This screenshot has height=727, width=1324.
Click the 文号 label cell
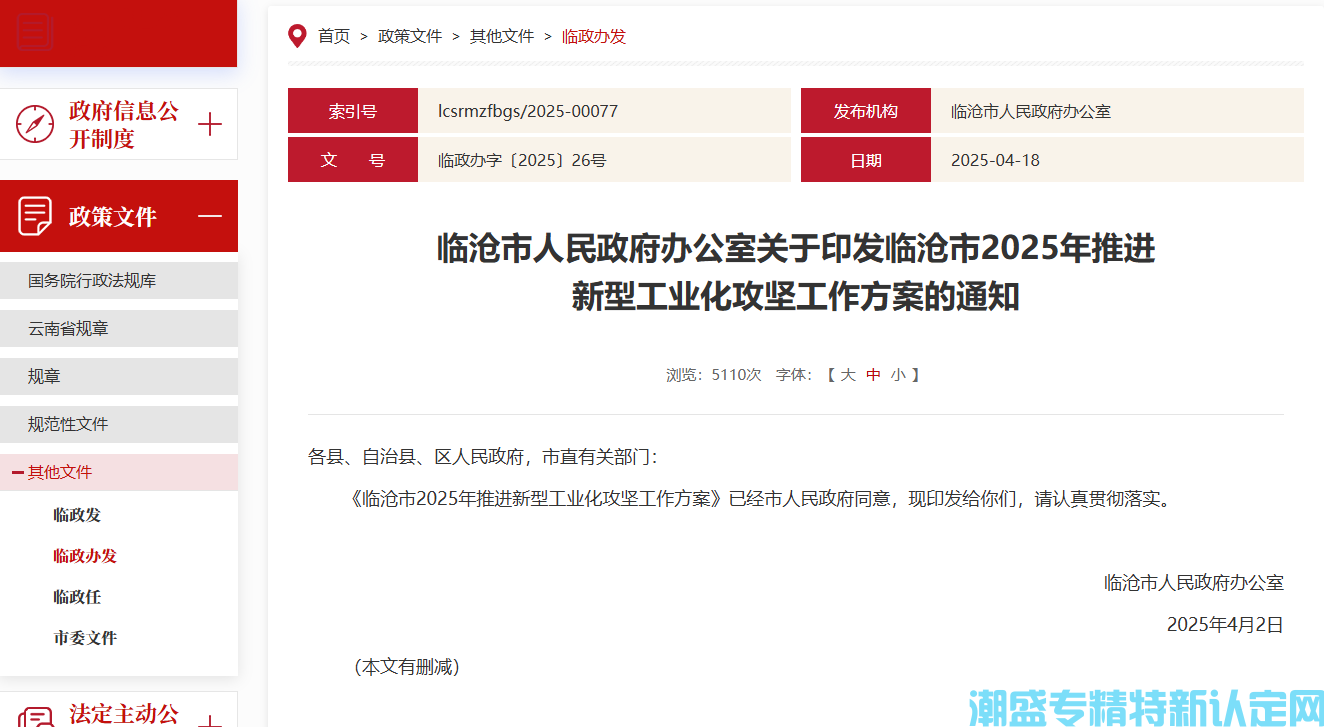[x=353, y=160]
